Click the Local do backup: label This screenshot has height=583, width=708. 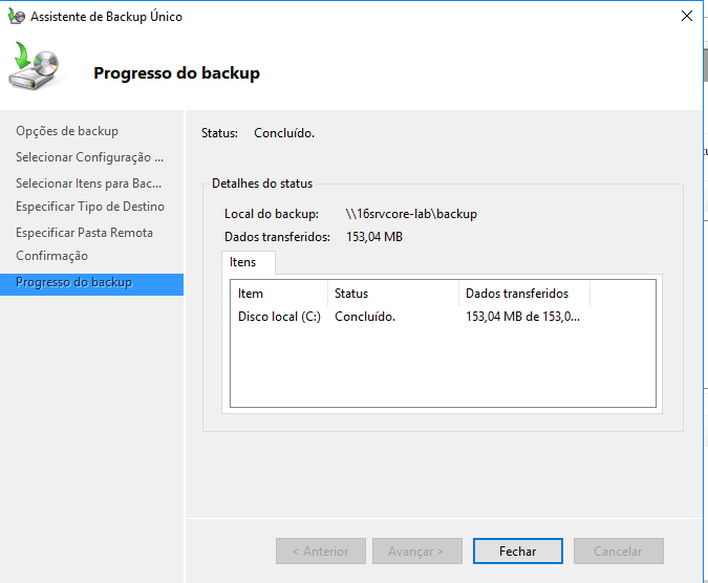pos(272,214)
